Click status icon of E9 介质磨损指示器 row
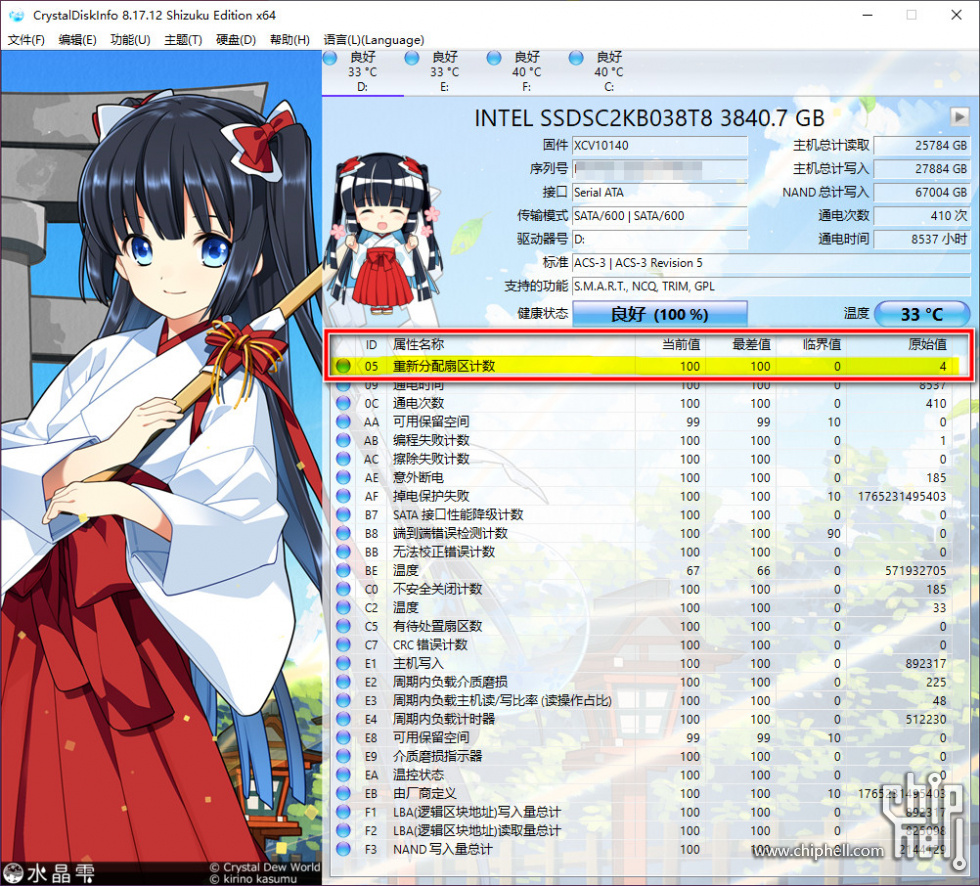 click(343, 757)
